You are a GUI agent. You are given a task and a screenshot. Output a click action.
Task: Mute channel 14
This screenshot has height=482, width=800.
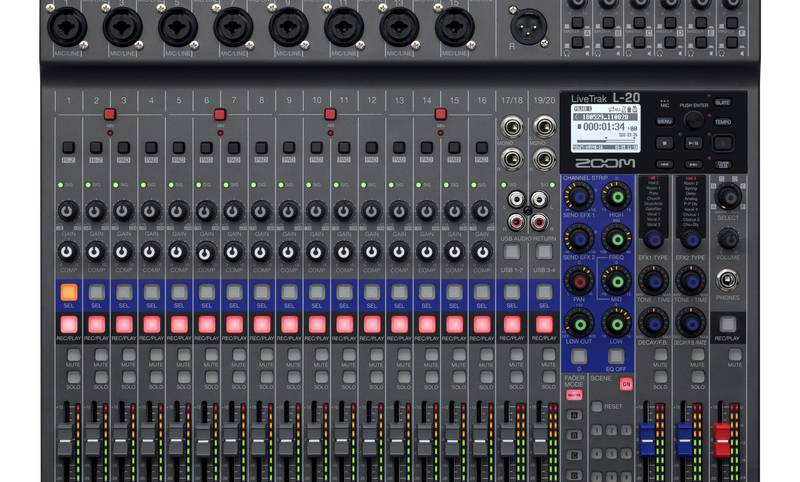(x=432, y=355)
